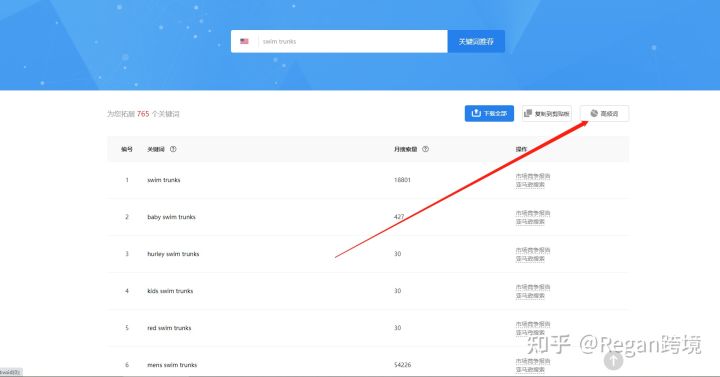This screenshot has height=377, width=720.
Task: Open market competition report for 'kids swim trunks'
Action: pyautogui.click(x=533, y=287)
